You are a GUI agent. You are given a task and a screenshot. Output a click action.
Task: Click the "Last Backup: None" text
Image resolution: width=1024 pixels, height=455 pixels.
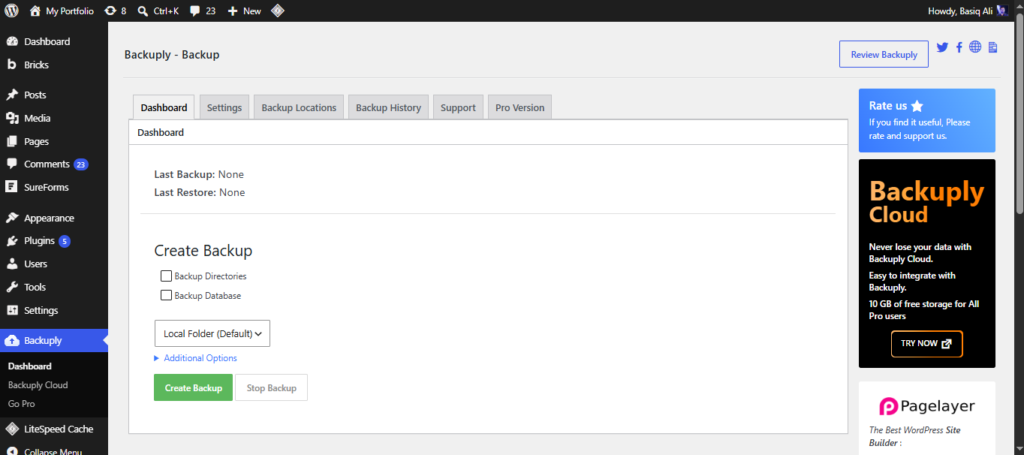click(x=199, y=174)
